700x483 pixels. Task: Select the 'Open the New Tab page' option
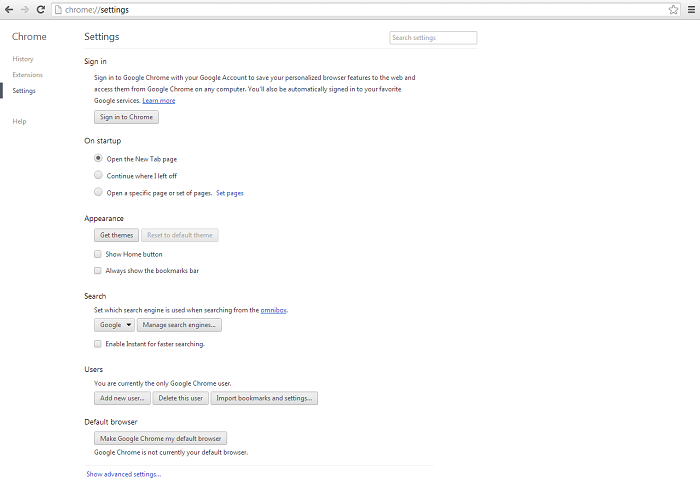pos(98,159)
